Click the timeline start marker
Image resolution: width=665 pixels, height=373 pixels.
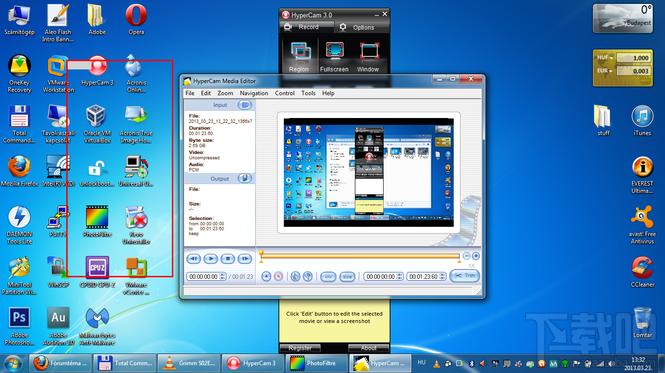coord(261,254)
